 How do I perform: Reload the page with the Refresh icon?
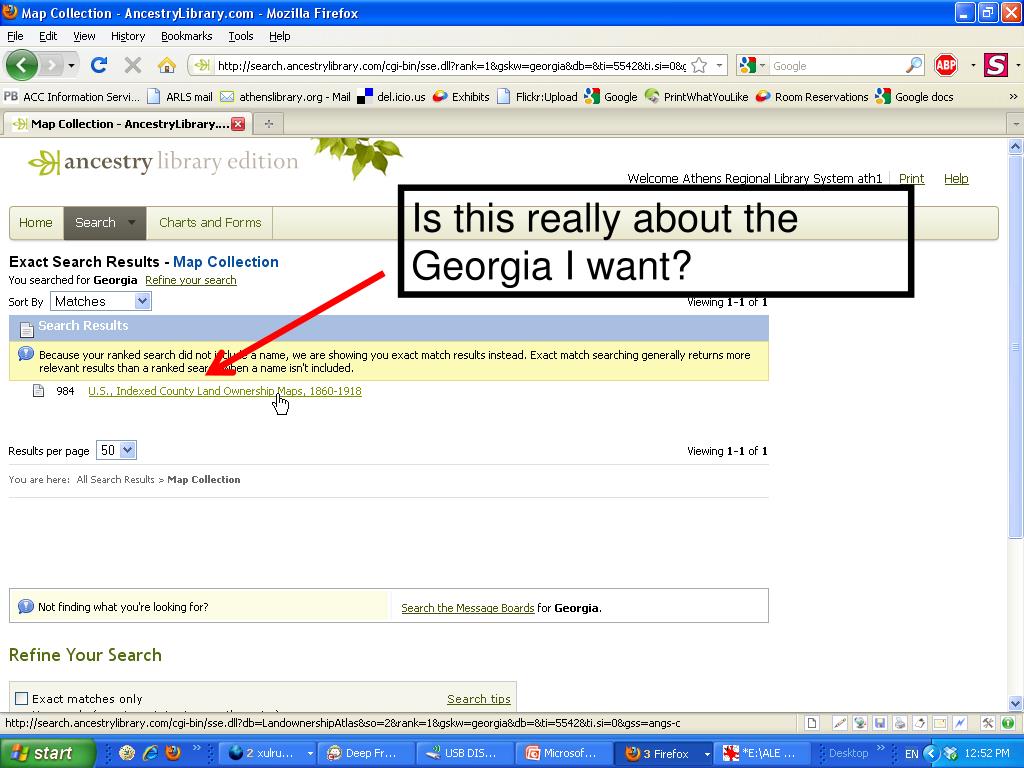tap(99, 65)
